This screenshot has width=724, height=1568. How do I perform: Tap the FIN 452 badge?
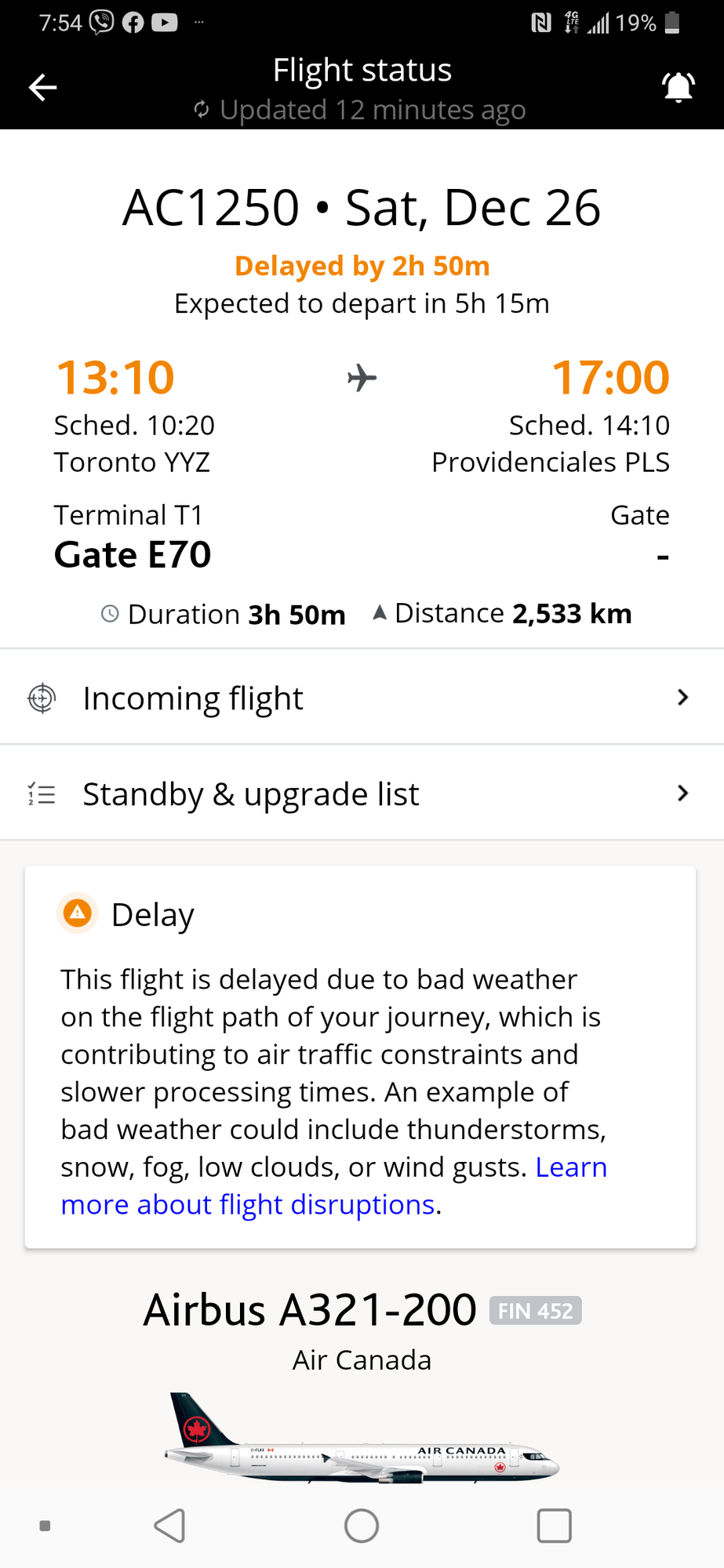pos(535,1311)
